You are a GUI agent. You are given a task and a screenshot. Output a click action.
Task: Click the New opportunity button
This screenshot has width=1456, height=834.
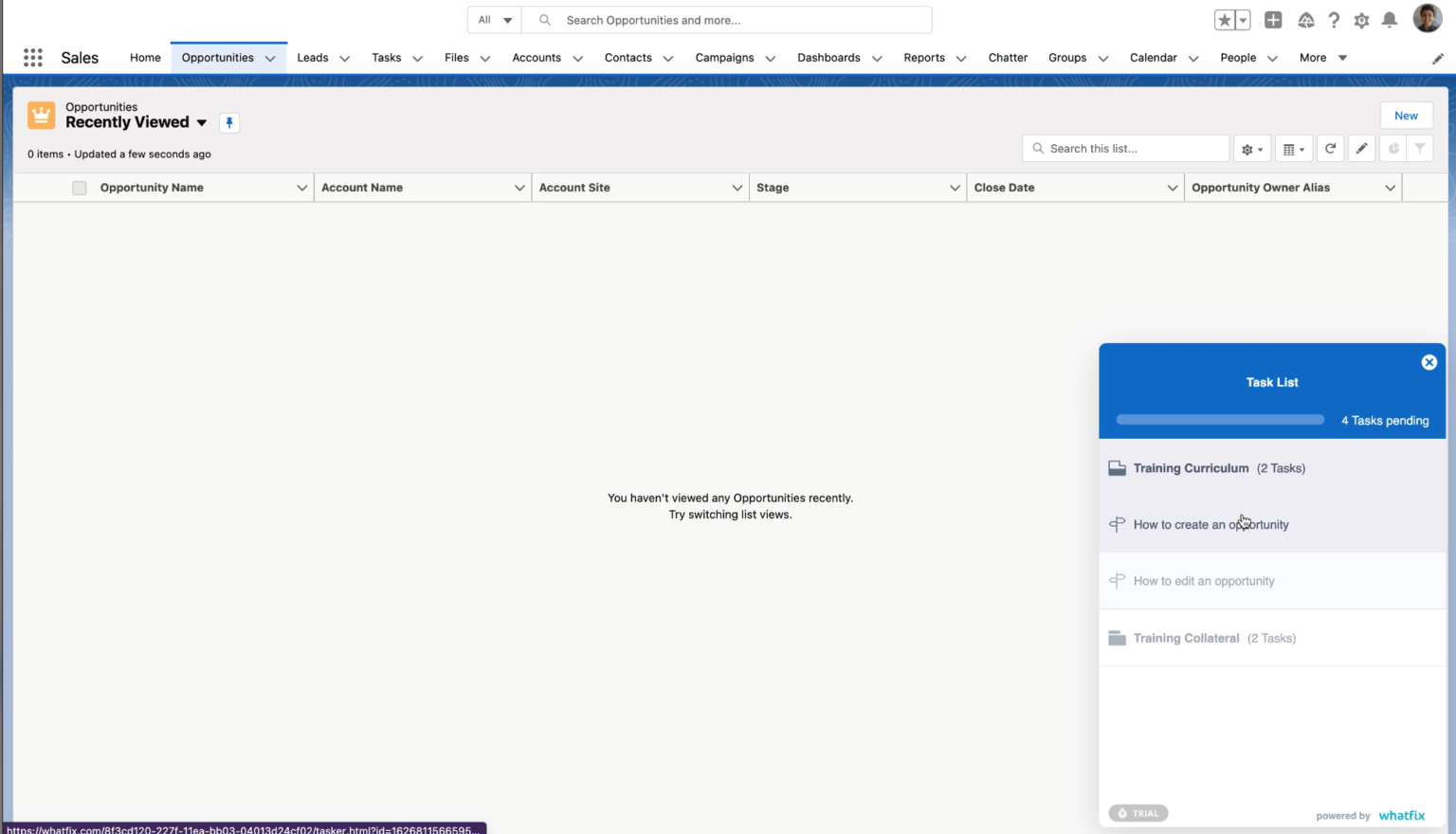(x=1406, y=115)
